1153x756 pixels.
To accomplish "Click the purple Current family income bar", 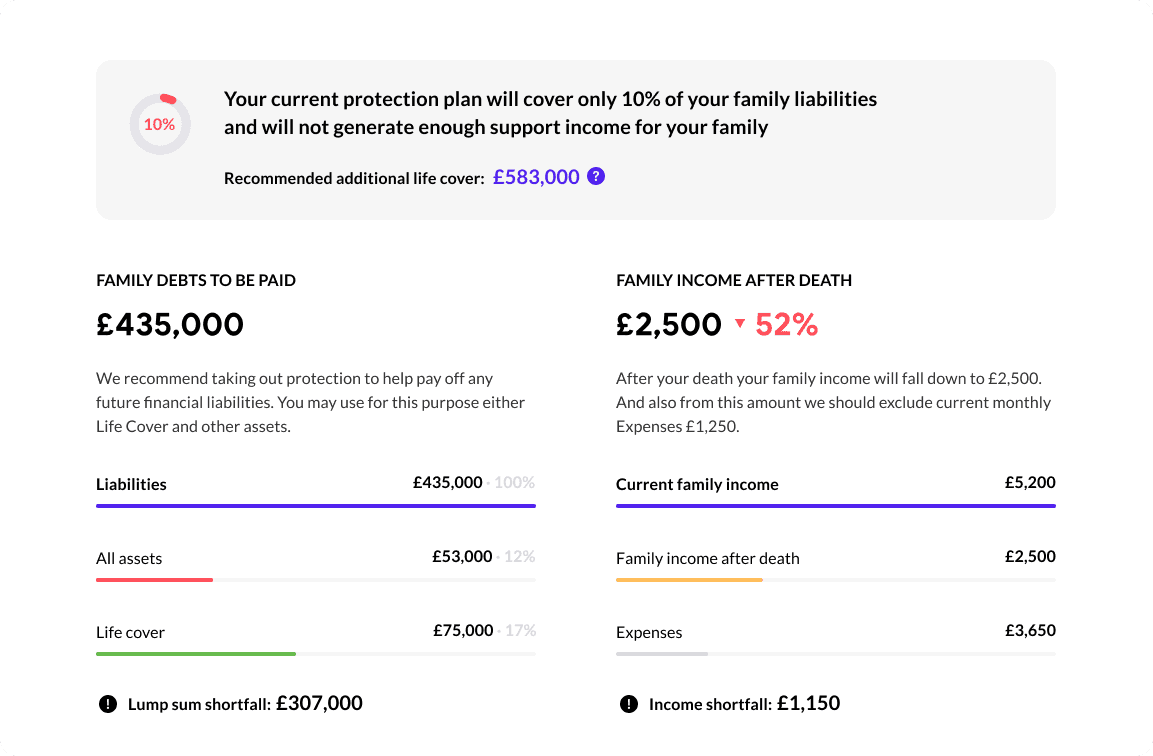I will coord(836,506).
